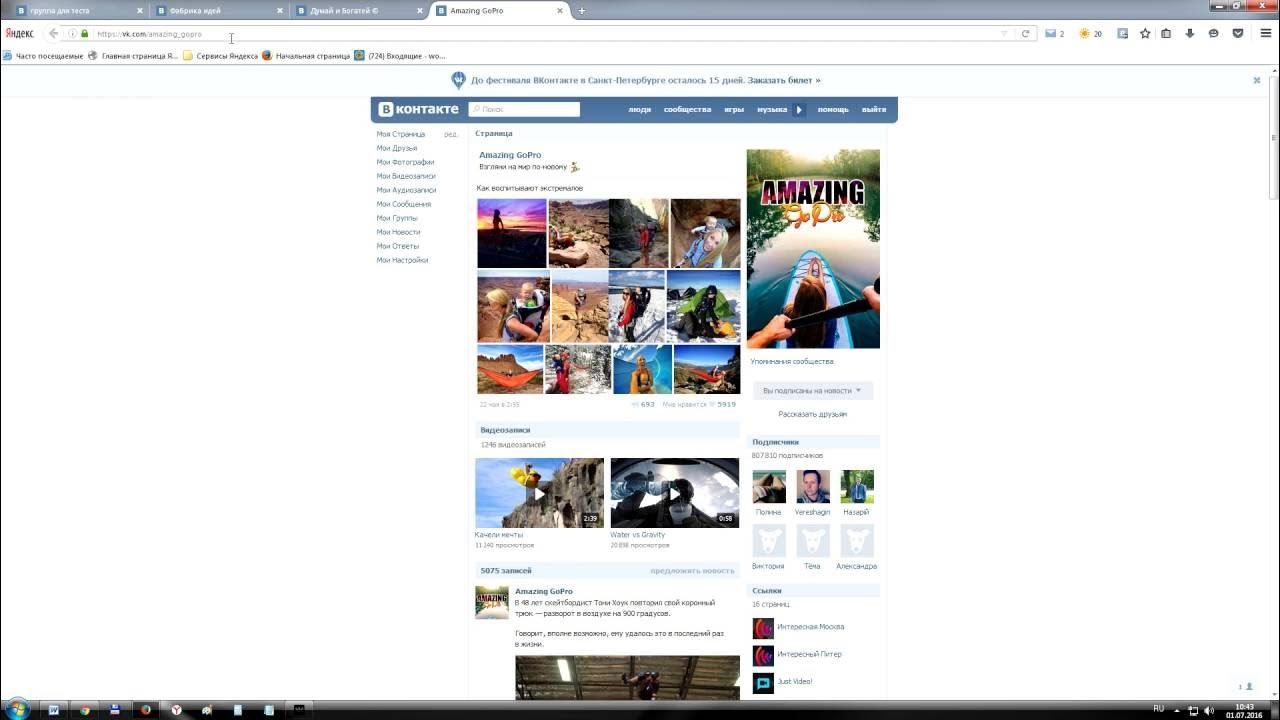Image resolution: width=1280 pixels, height=720 pixels.
Task: Switch to the 'Думай и Богатей' tab
Action: point(359,10)
